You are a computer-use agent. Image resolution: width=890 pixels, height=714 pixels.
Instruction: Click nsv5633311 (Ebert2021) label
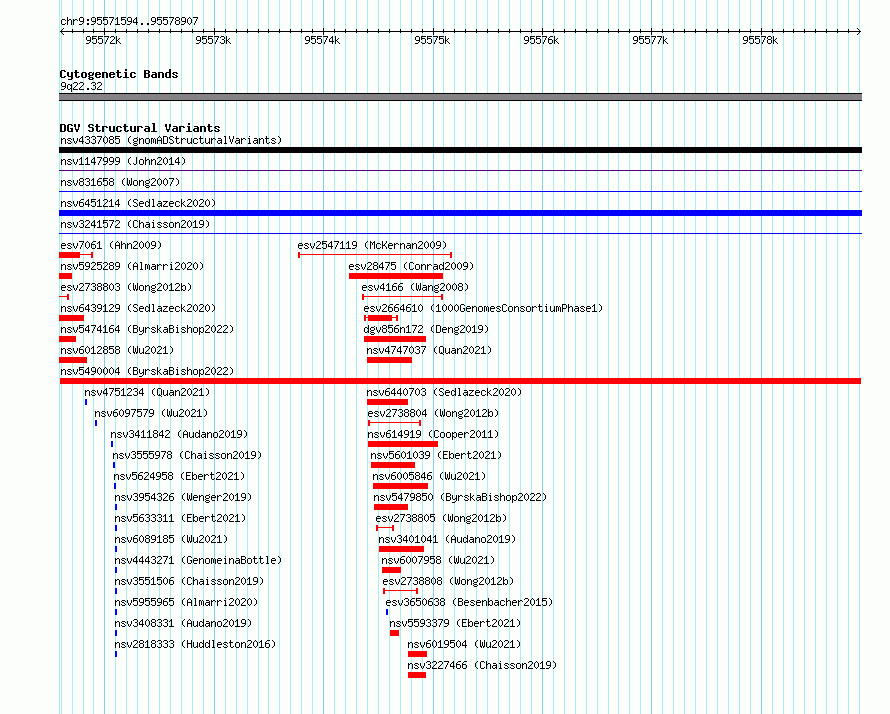pos(180,518)
